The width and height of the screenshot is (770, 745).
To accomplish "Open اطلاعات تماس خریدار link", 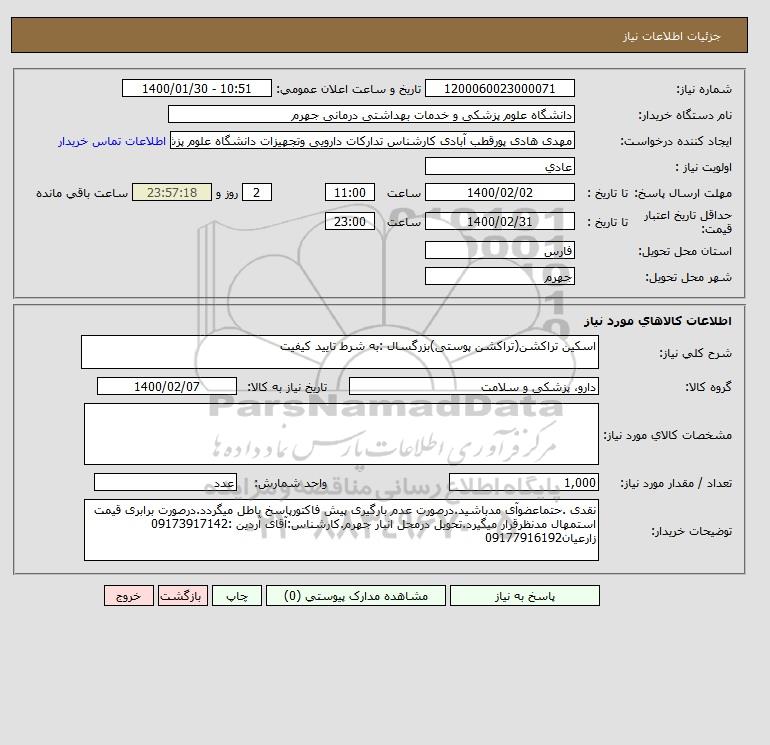I will (x=112, y=141).
